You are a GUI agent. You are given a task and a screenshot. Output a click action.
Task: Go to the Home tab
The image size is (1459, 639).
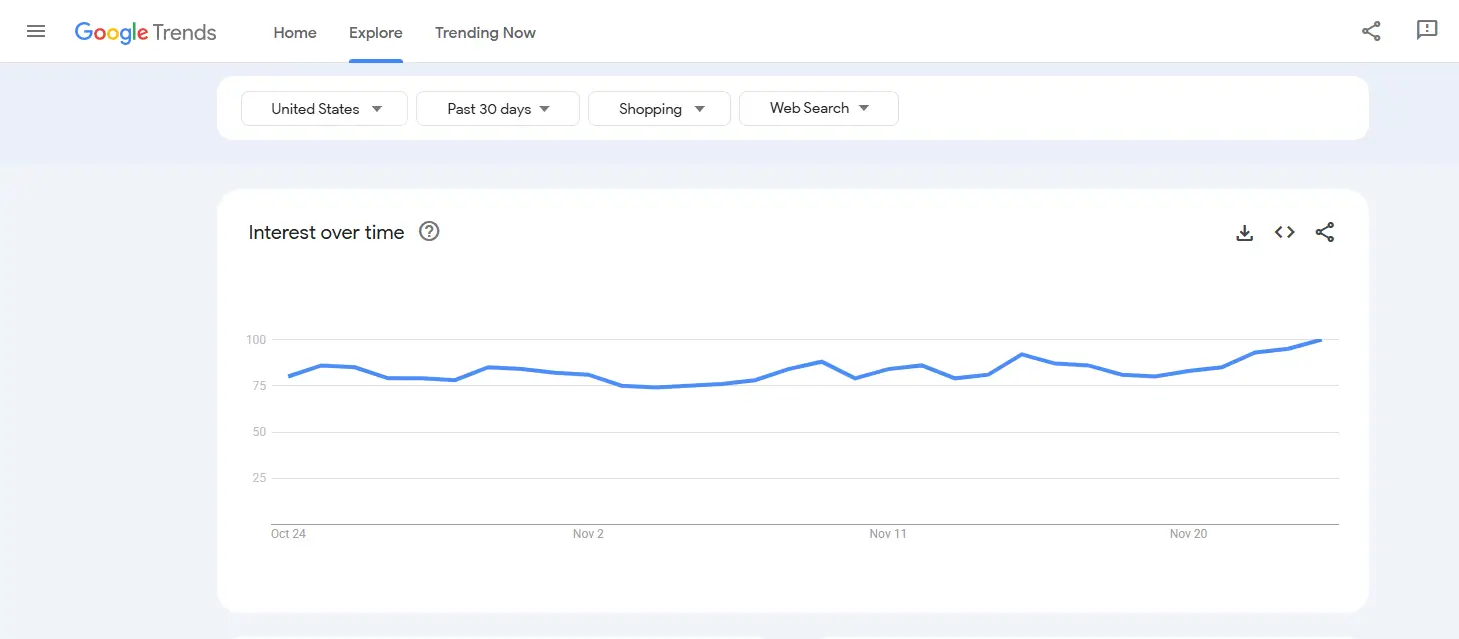pos(295,32)
